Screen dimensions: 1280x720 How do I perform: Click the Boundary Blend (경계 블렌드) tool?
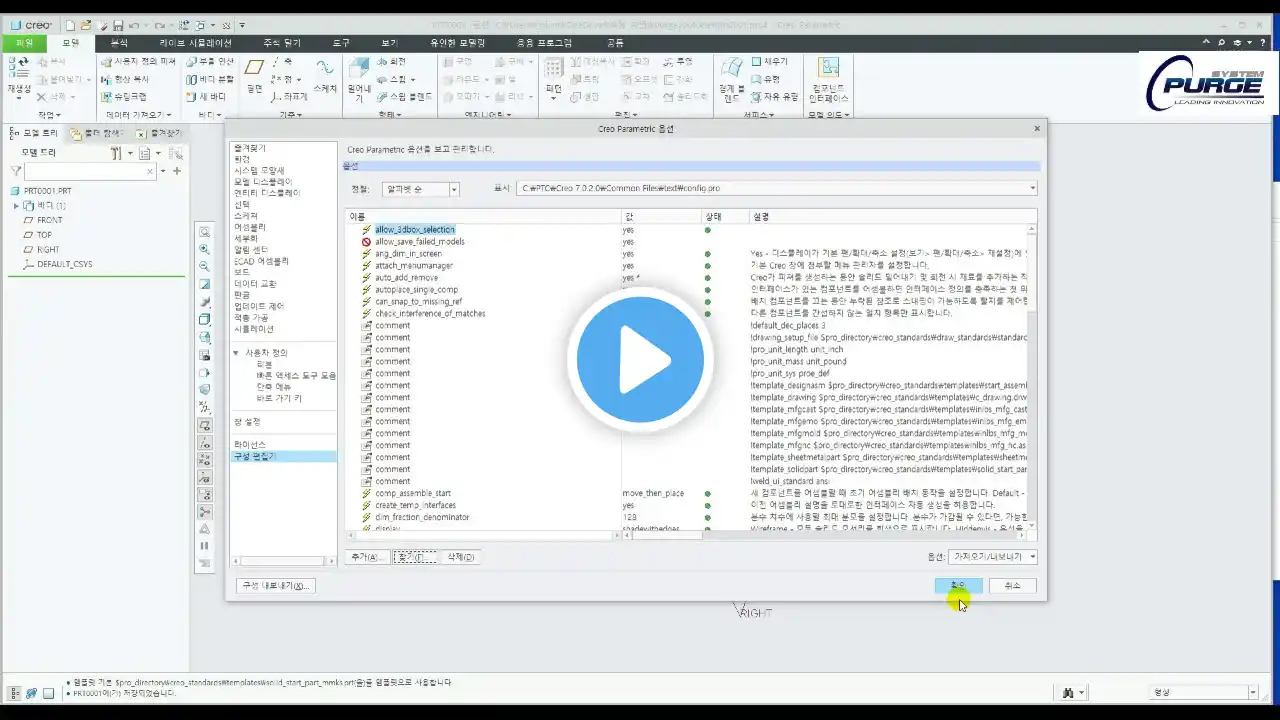pos(732,80)
